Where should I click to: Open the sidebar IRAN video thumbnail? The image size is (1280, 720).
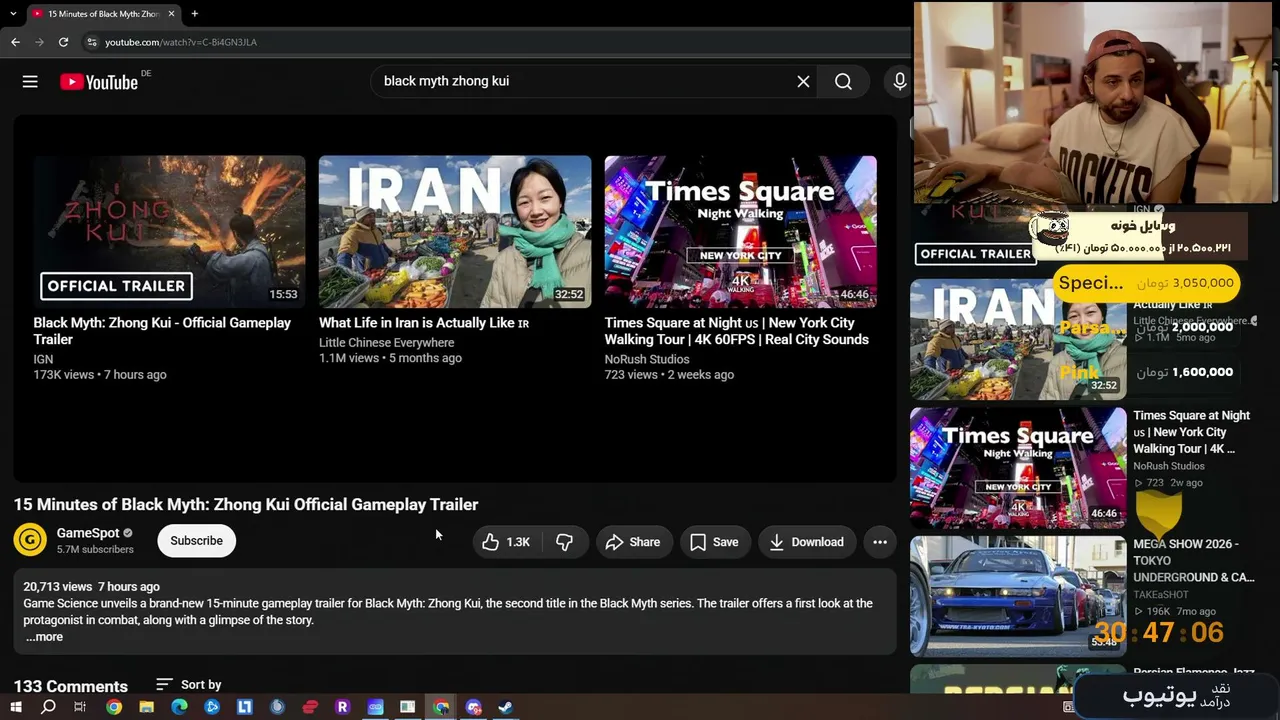point(1018,340)
